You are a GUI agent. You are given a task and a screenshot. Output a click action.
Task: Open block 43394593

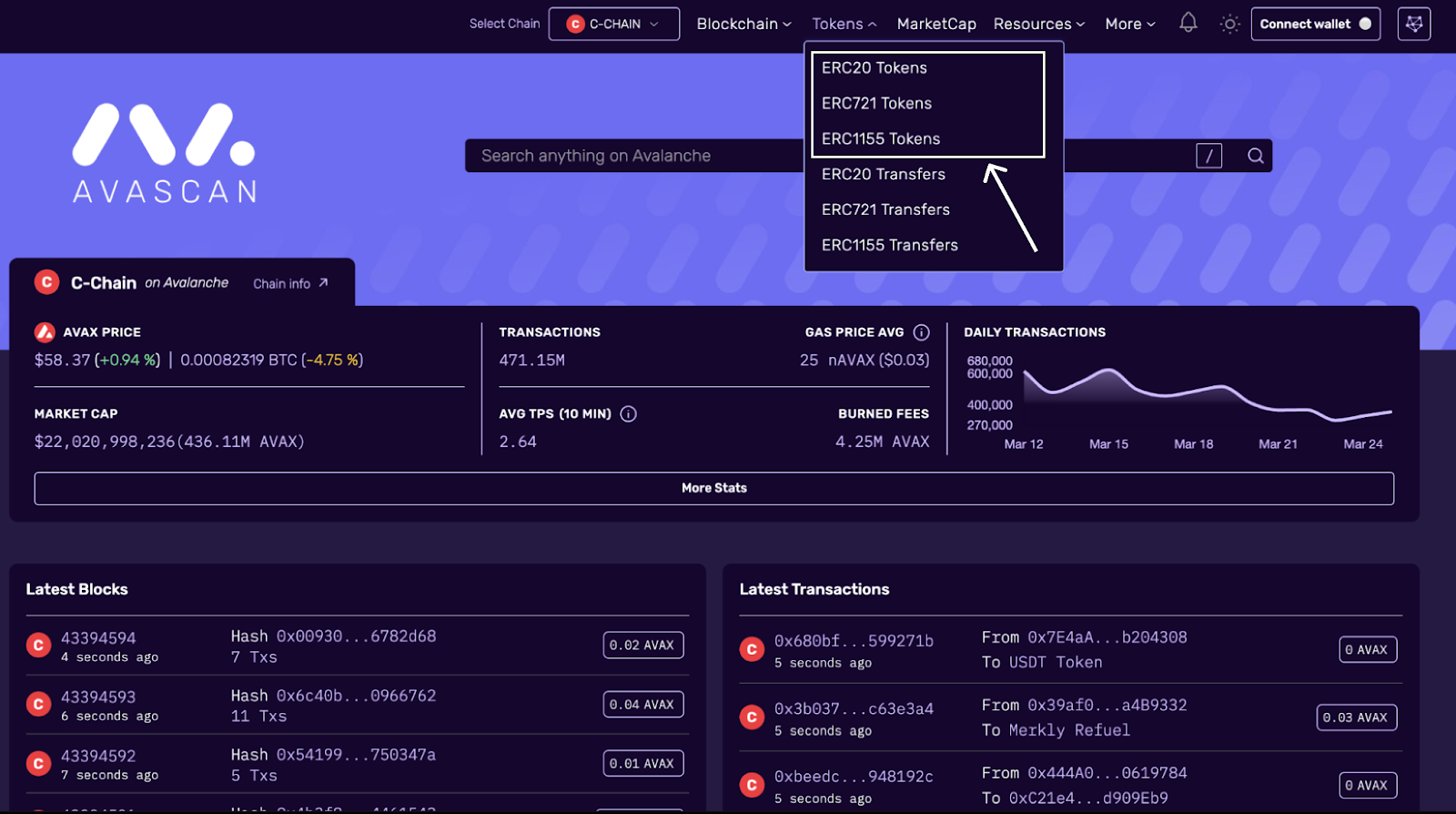pos(98,697)
